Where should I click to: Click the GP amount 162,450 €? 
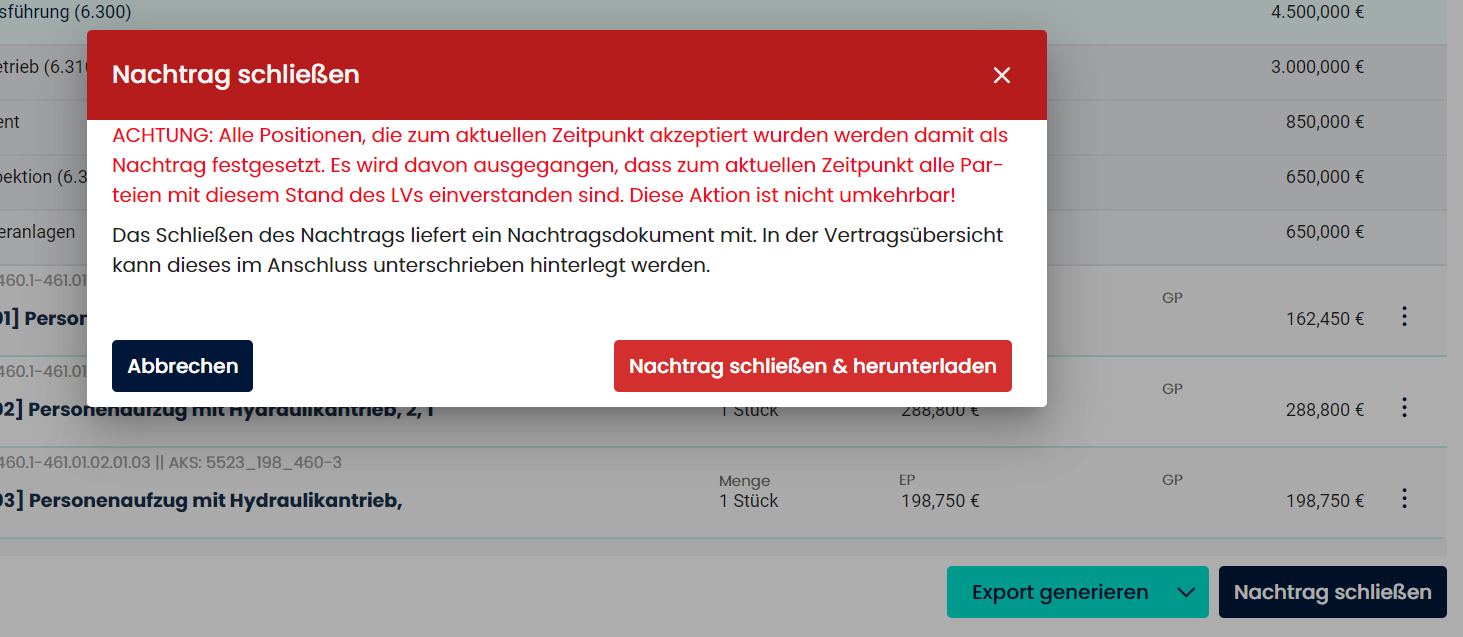[x=1324, y=320]
